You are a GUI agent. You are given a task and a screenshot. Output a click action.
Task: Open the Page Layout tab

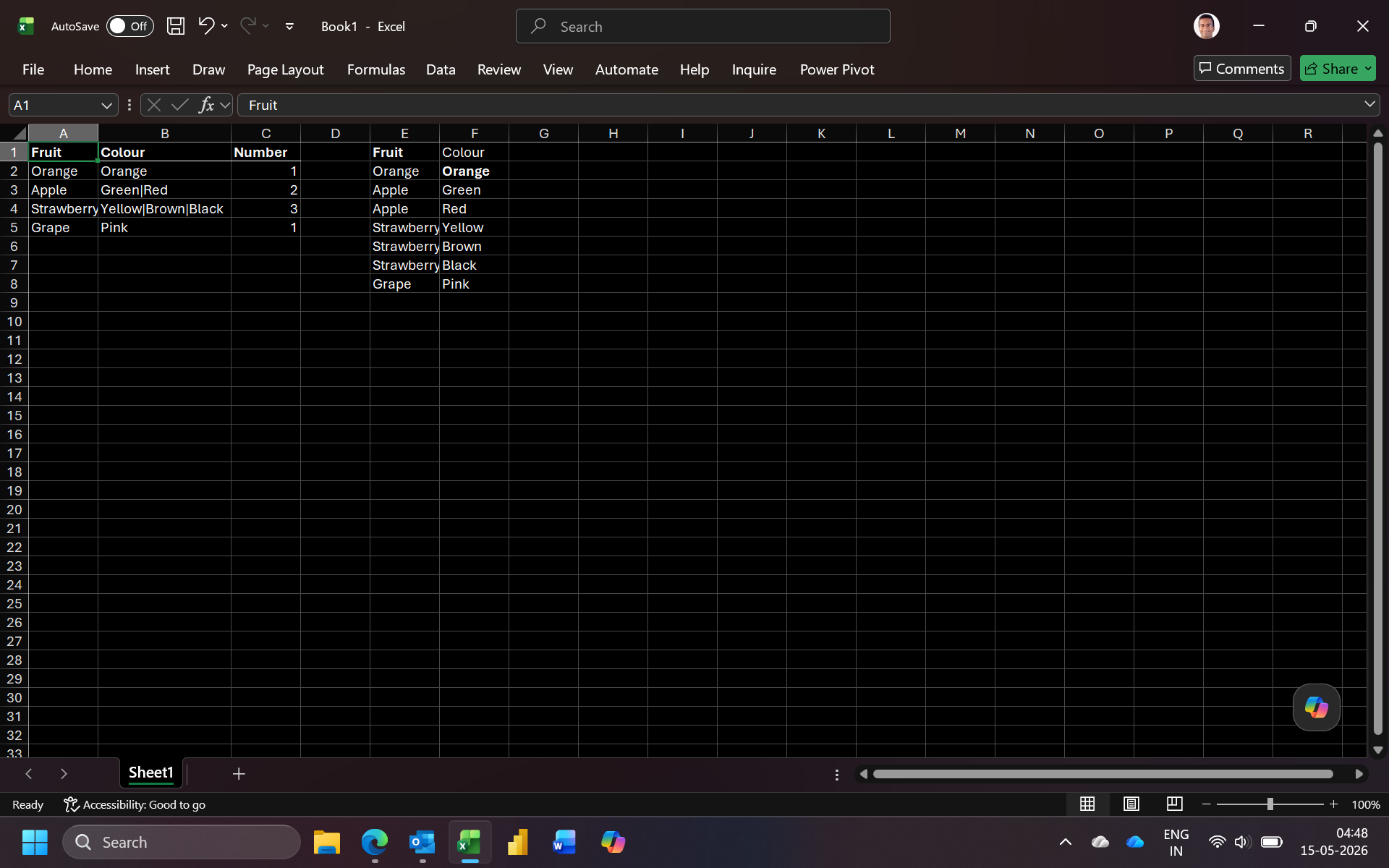coord(285,69)
